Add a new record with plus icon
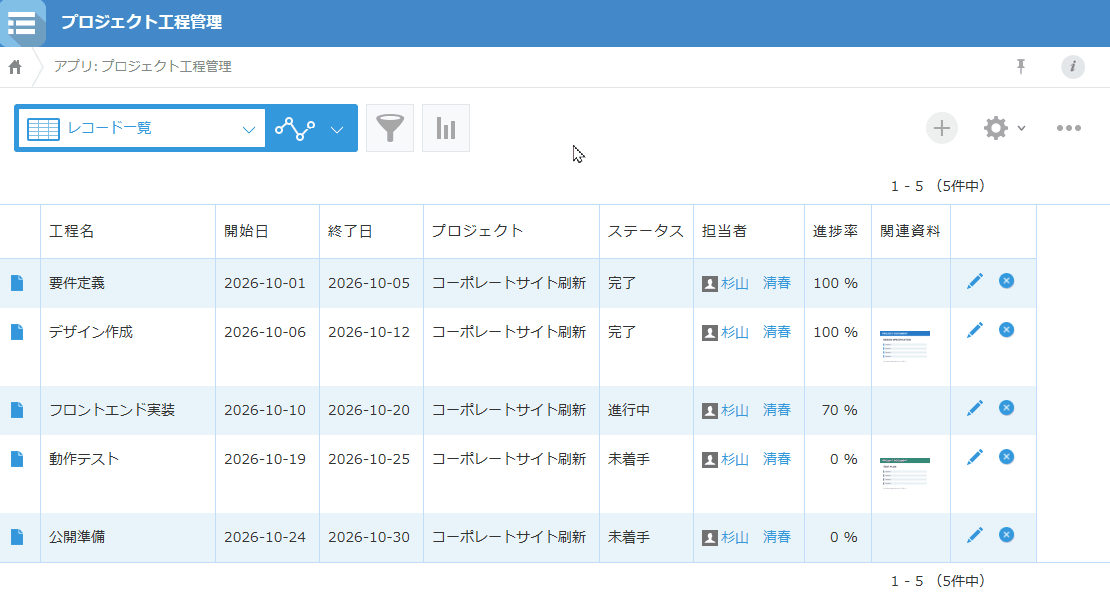The width and height of the screenshot is (1110, 597). (x=942, y=128)
